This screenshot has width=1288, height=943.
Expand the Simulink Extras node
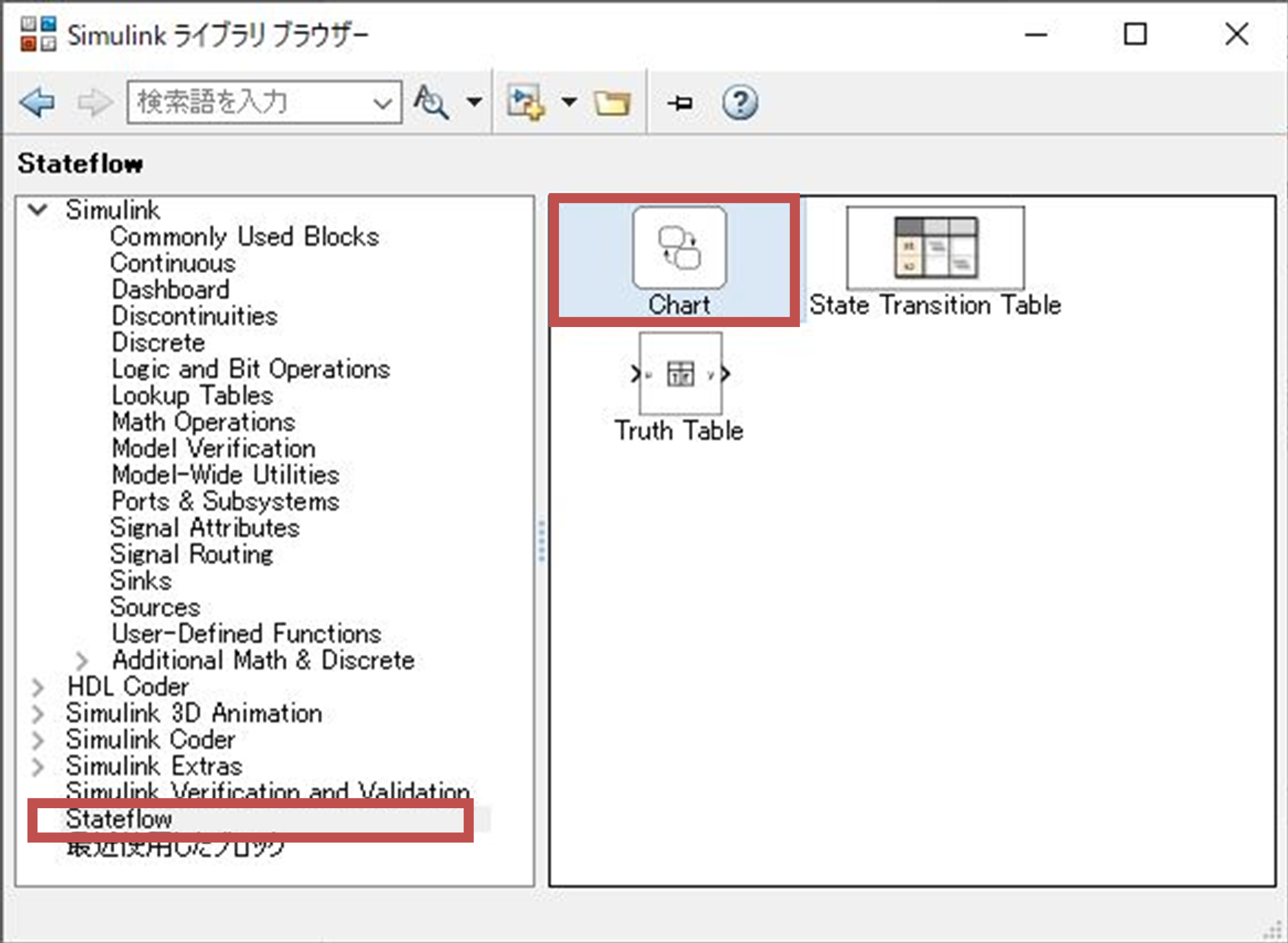pos(38,767)
